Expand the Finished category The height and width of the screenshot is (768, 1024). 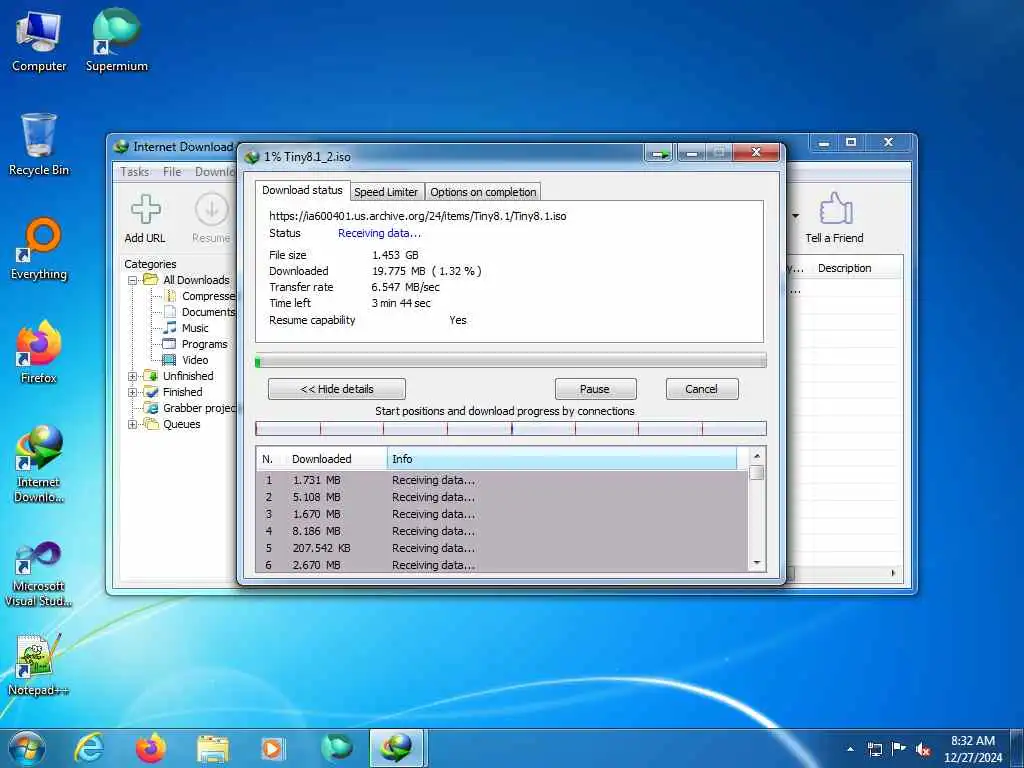tap(133, 392)
